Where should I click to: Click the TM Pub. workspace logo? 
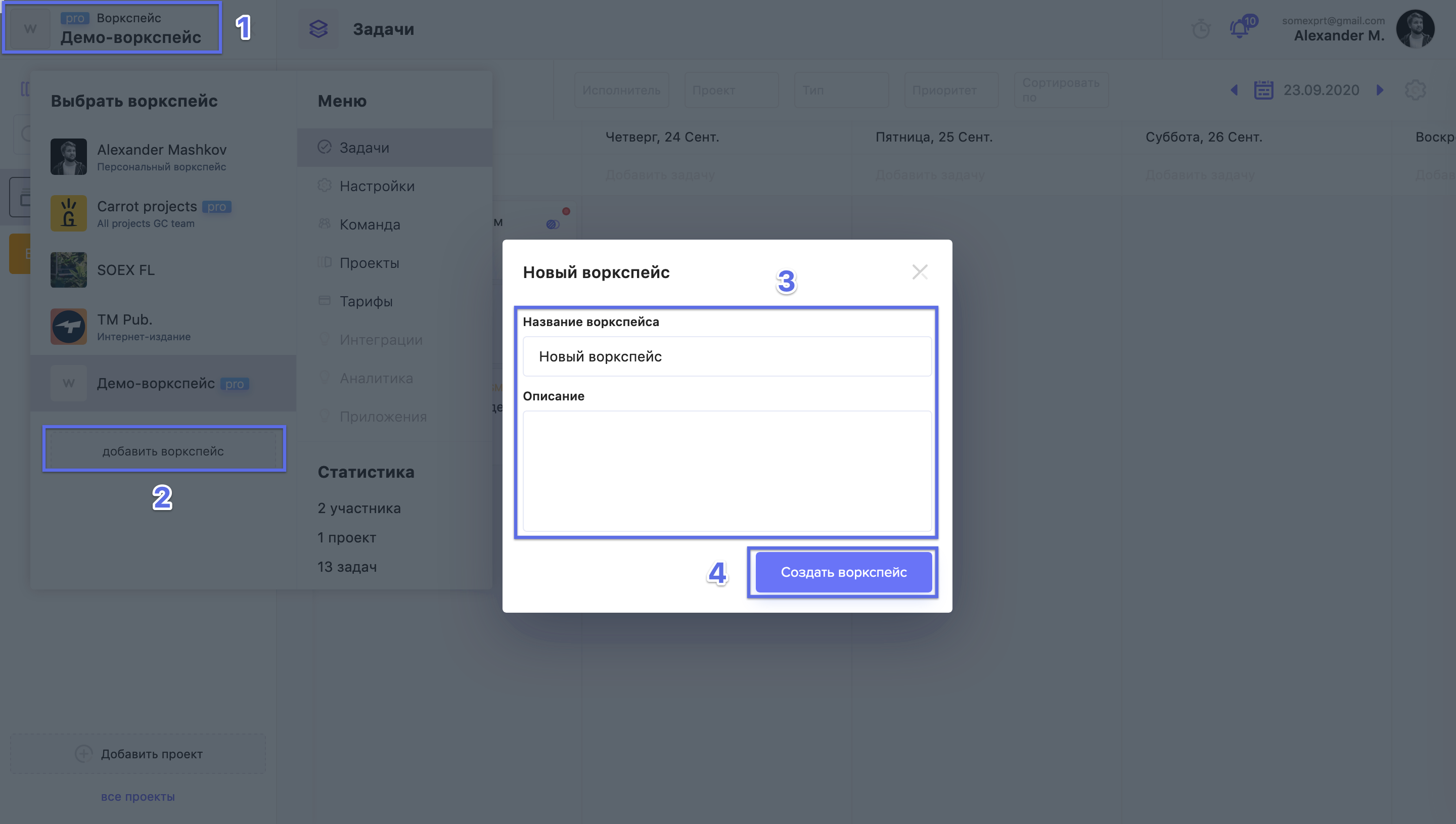coord(68,327)
